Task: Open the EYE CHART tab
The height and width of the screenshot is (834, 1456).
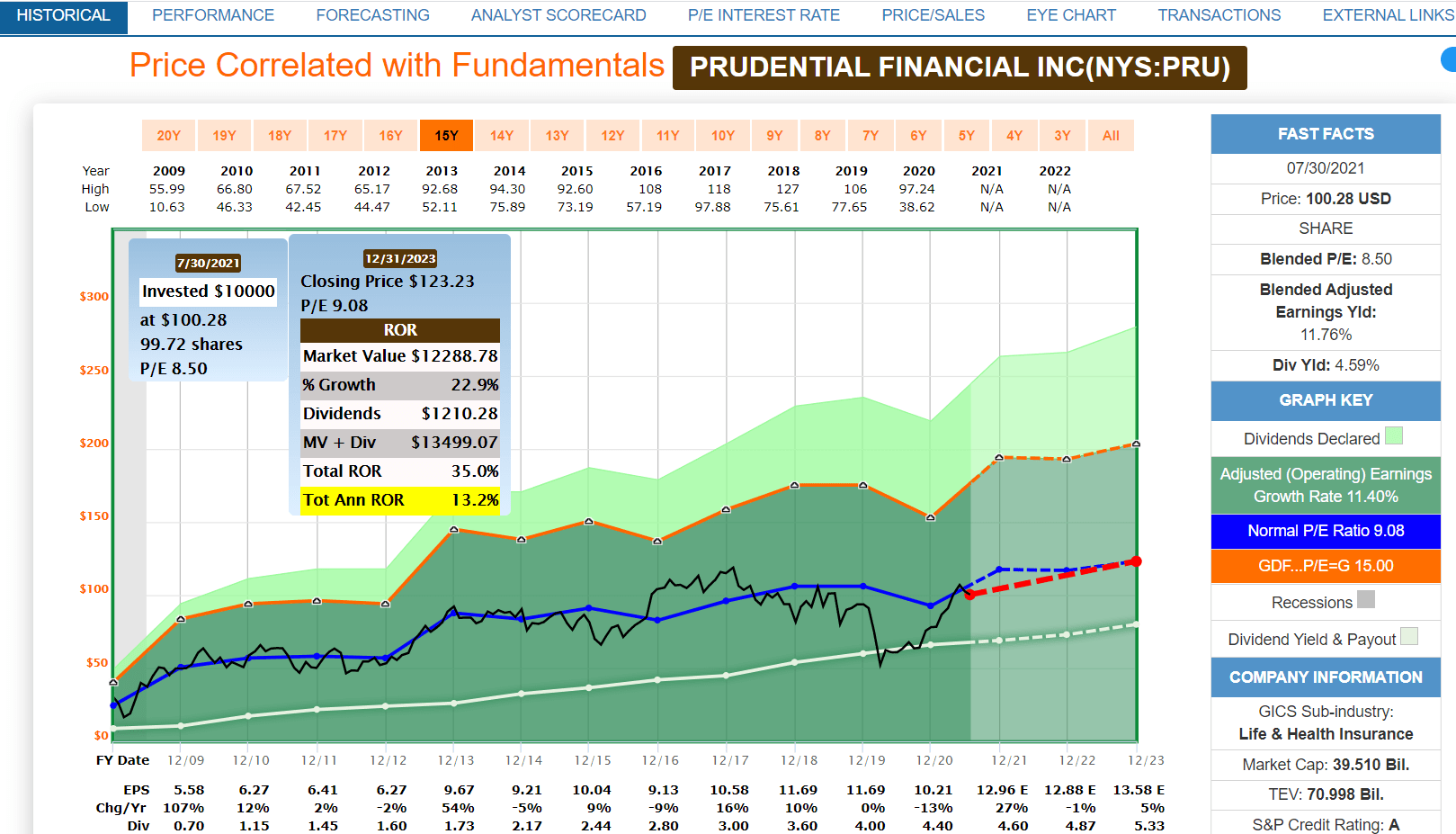Action: pyautogui.click(x=1071, y=16)
